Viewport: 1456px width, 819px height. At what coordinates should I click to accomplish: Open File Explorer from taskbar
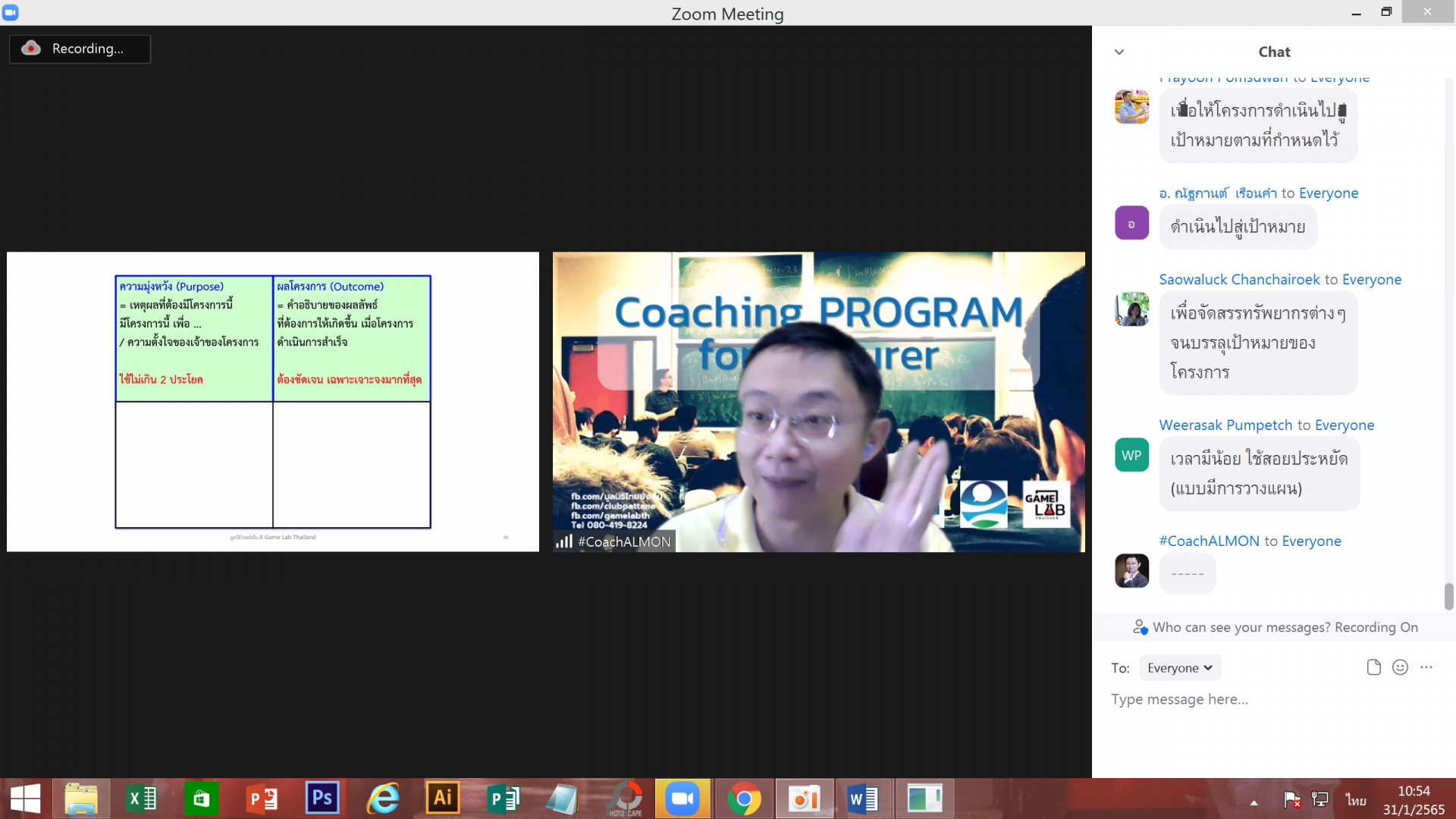click(x=81, y=799)
